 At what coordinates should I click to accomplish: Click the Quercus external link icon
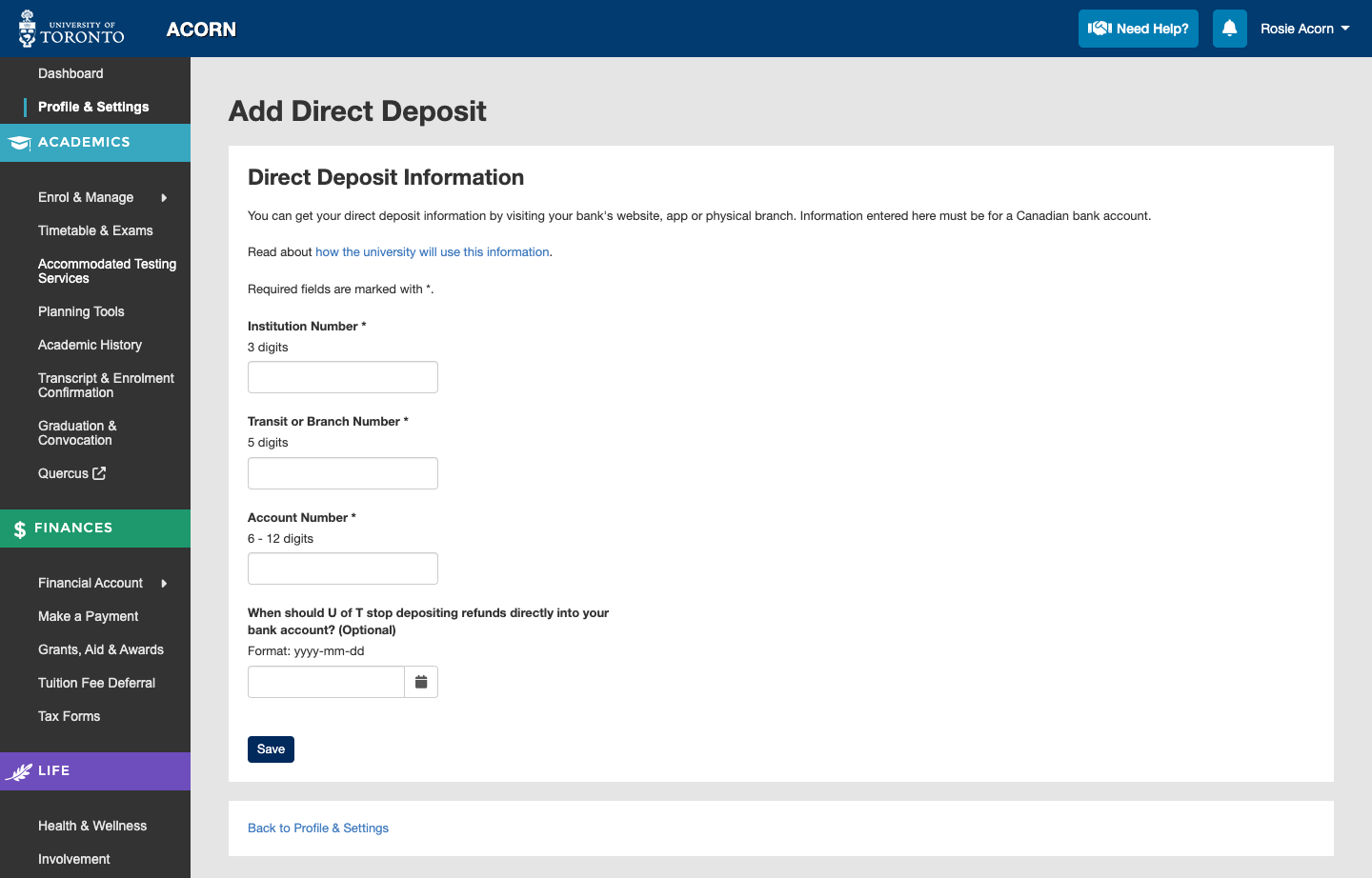coord(99,473)
